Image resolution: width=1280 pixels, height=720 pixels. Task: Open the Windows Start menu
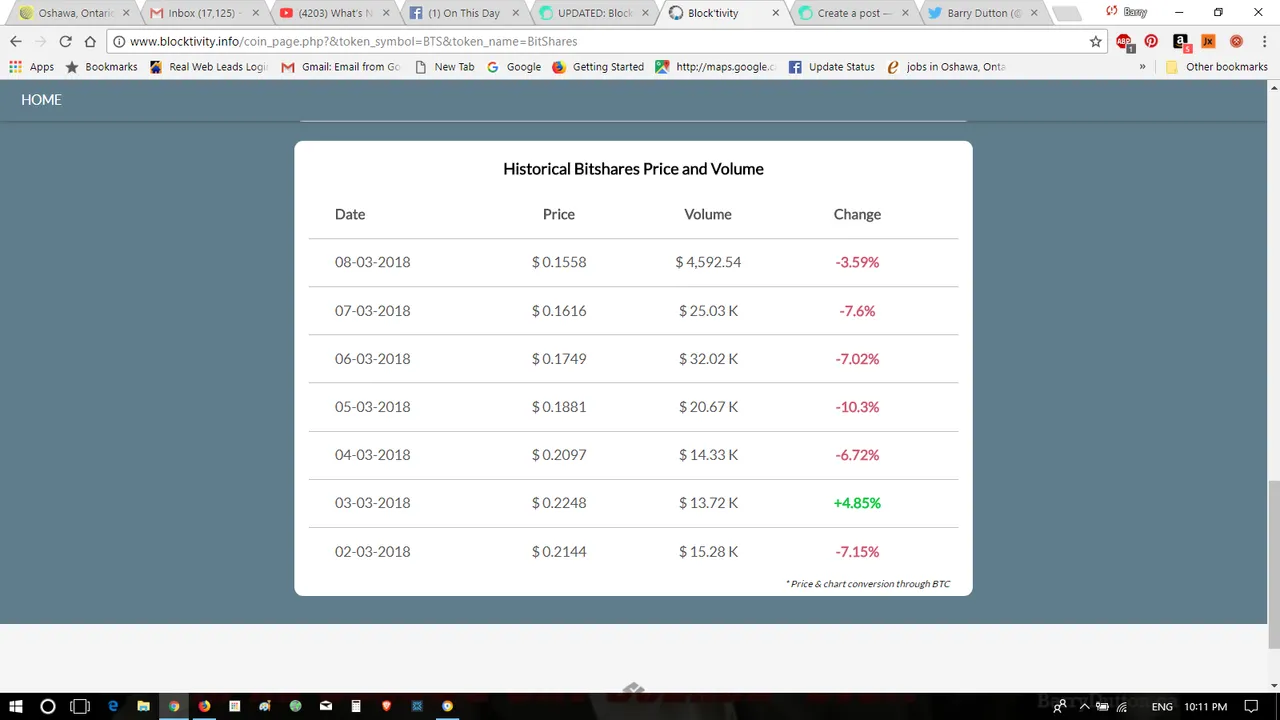tap(16, 706)
